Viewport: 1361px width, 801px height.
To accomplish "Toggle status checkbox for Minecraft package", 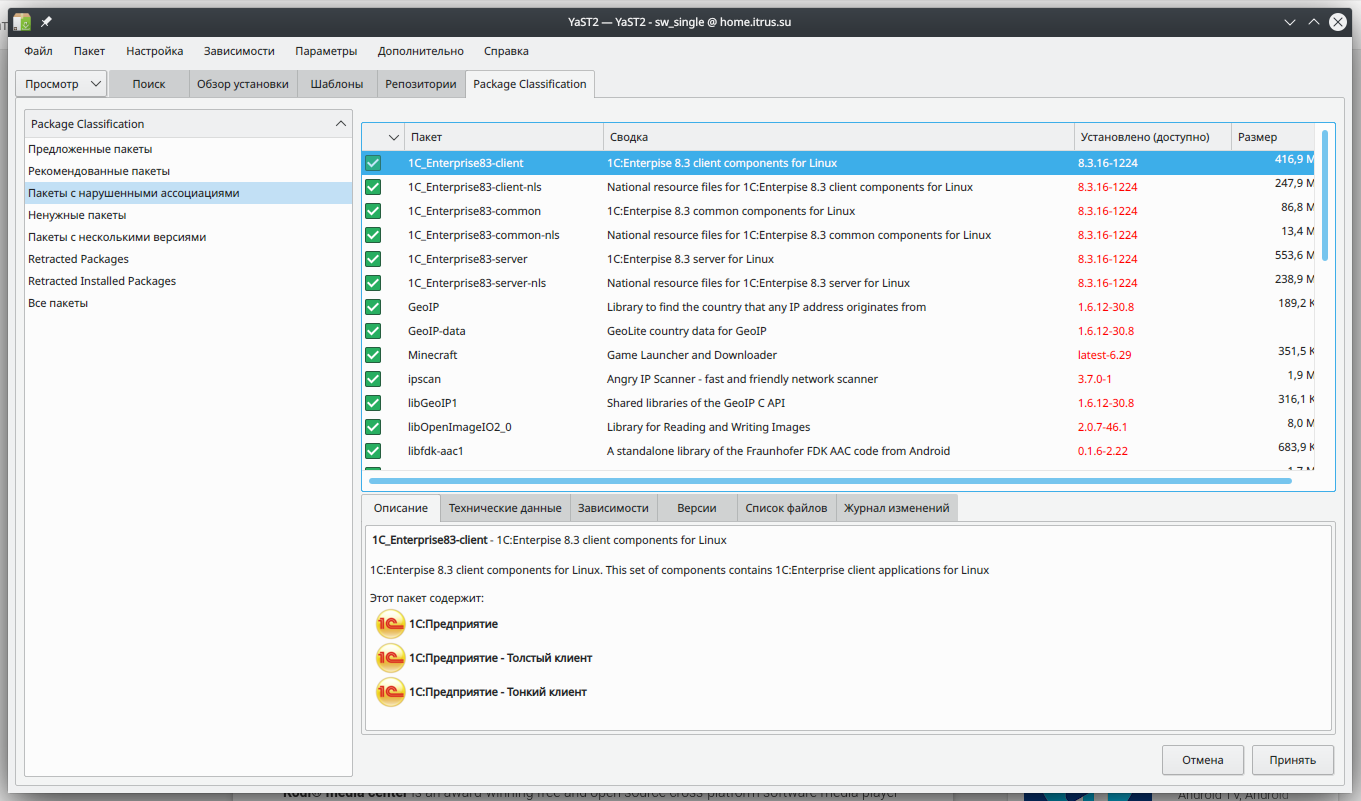I will coord(373,355).
